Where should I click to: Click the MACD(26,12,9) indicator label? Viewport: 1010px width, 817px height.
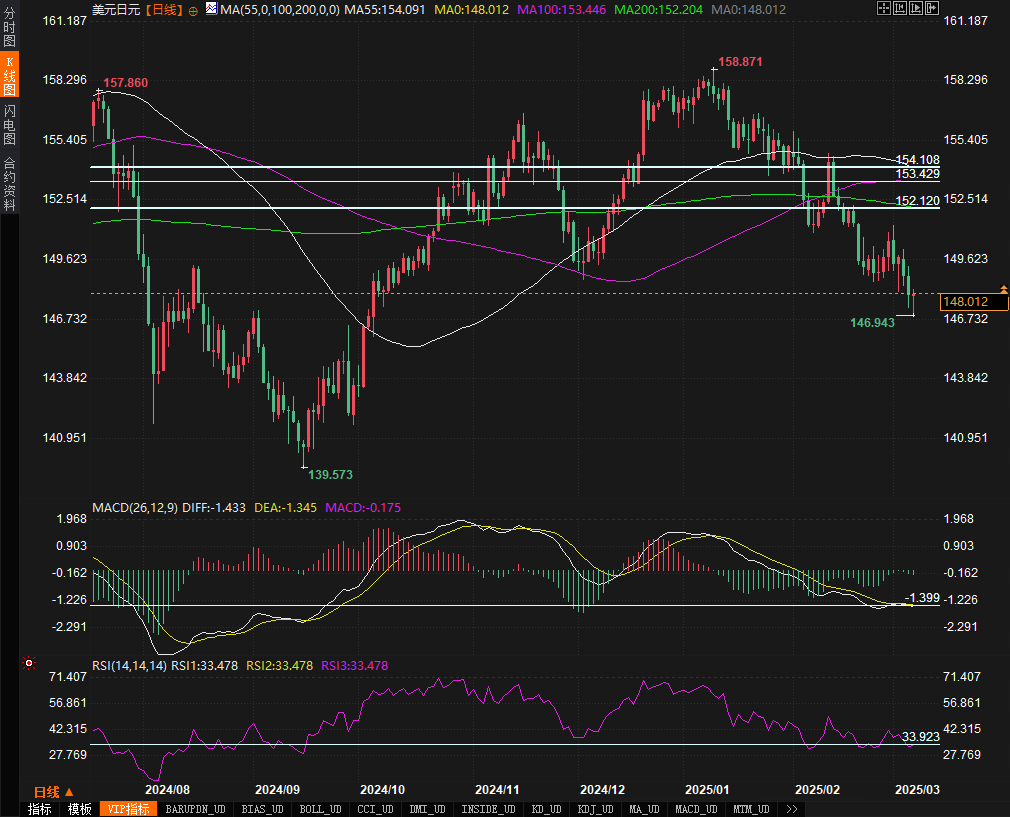[135, 508]
